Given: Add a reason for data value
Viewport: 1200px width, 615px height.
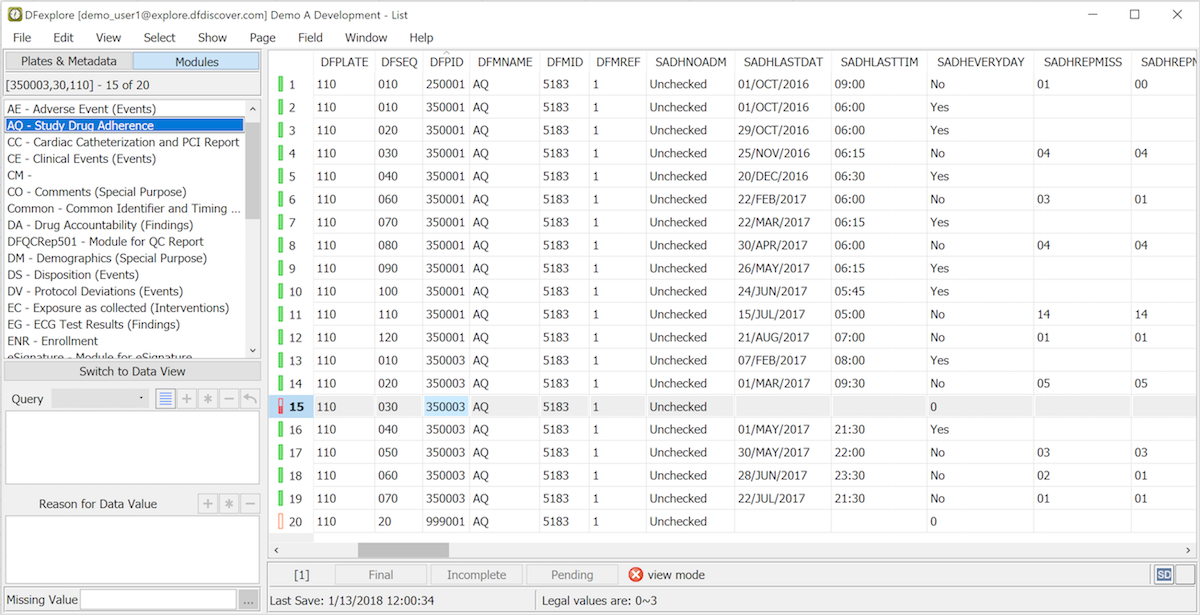Looking at the screenshot, I should click(208, 504).
